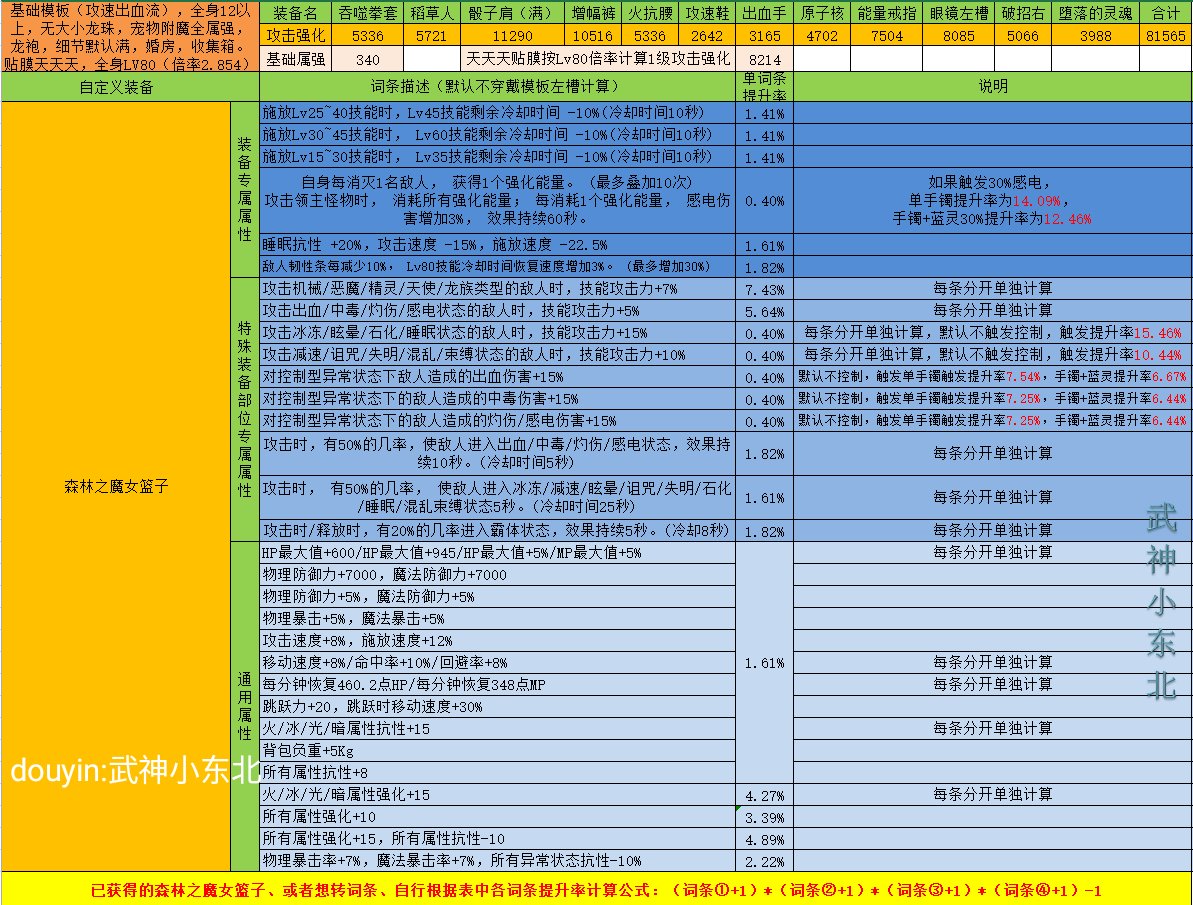Click the 施放Lv30~45技能时 entry row
1193x905 pixels.
[498, 135]
